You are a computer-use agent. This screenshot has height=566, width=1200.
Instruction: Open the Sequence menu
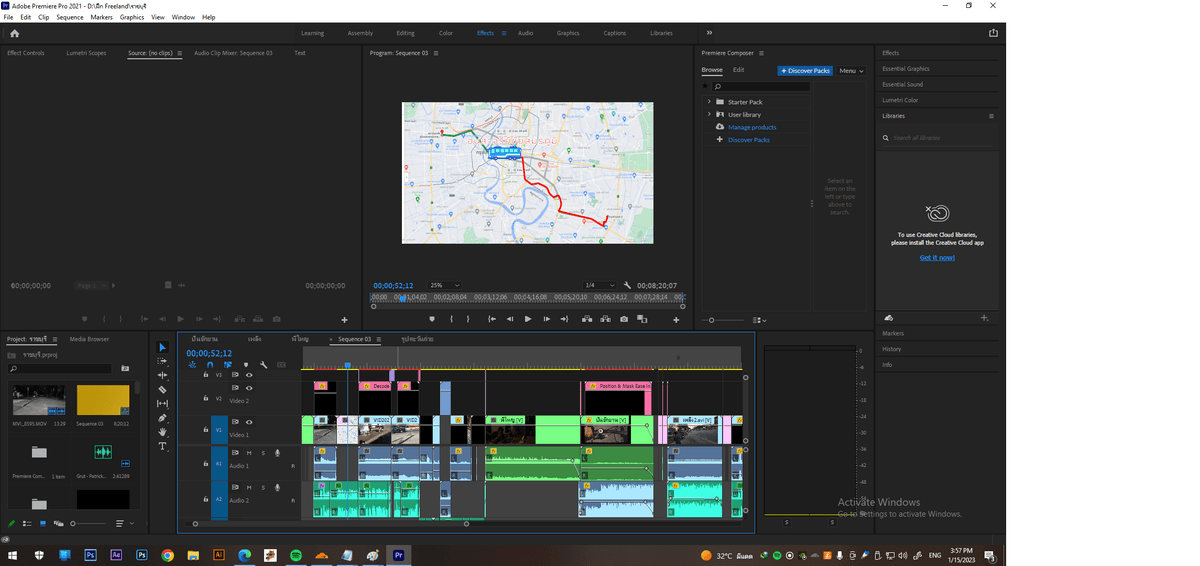click(70, 17)
